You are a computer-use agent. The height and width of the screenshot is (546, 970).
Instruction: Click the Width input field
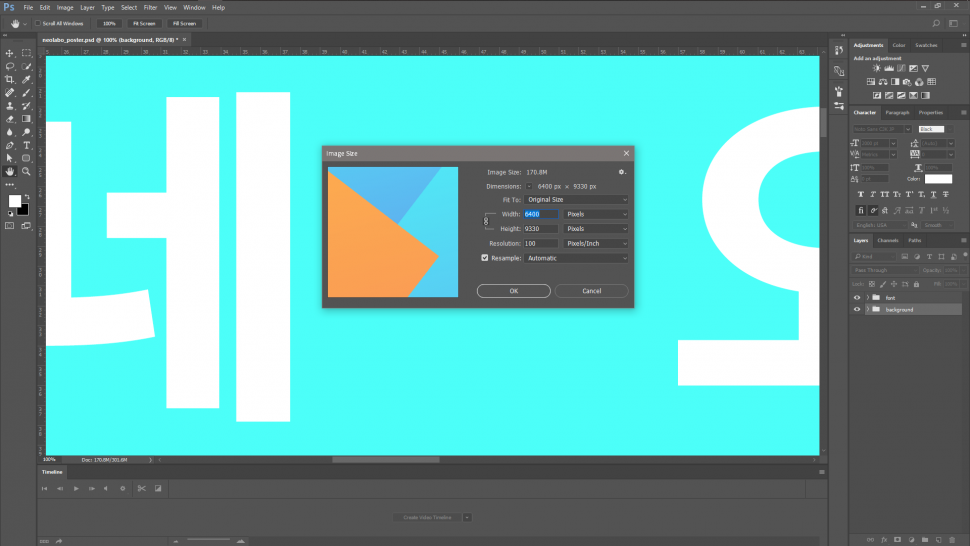pyautogui.click(x=541, y=214)
